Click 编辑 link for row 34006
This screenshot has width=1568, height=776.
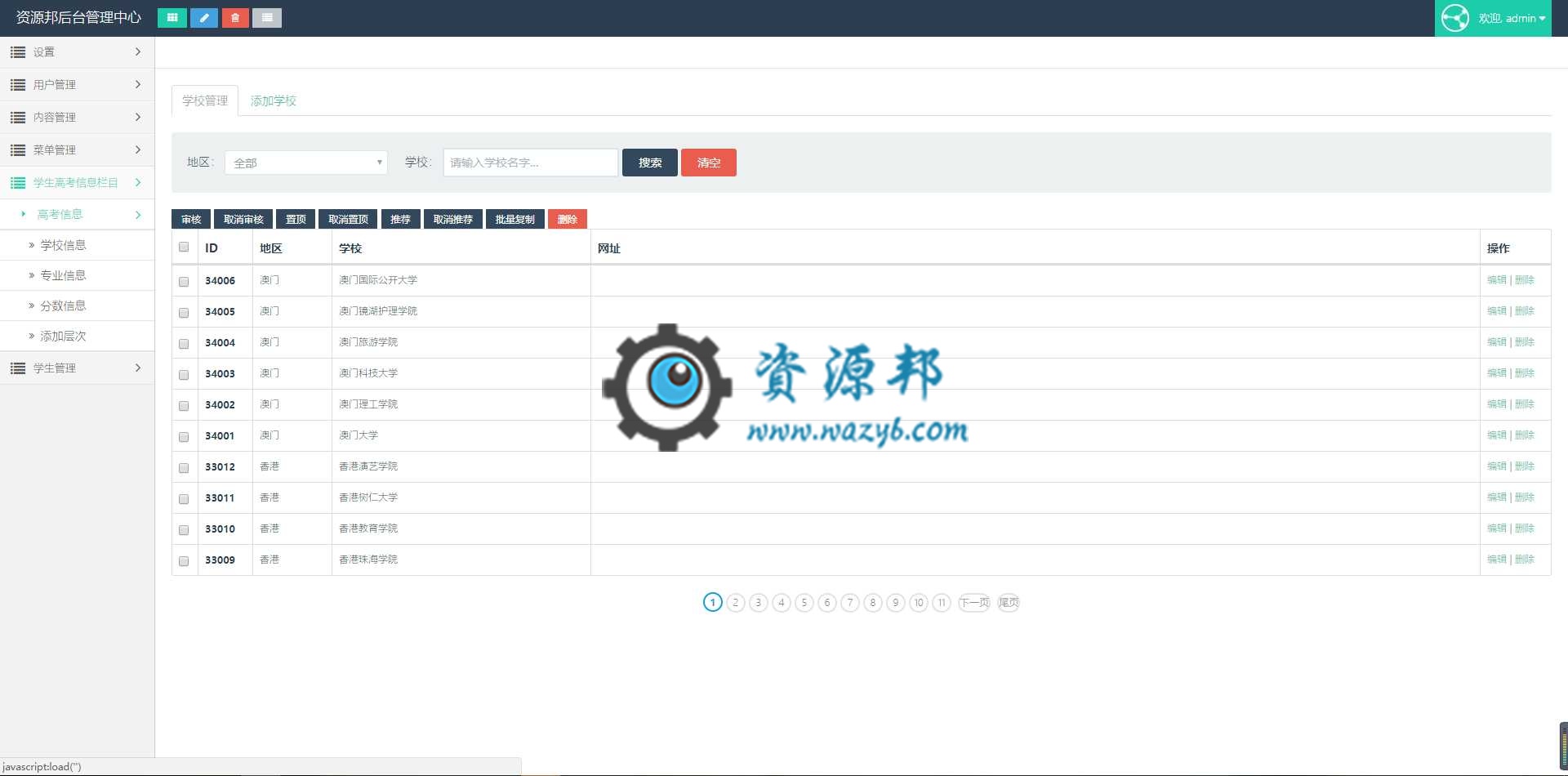pos(1496,280)
